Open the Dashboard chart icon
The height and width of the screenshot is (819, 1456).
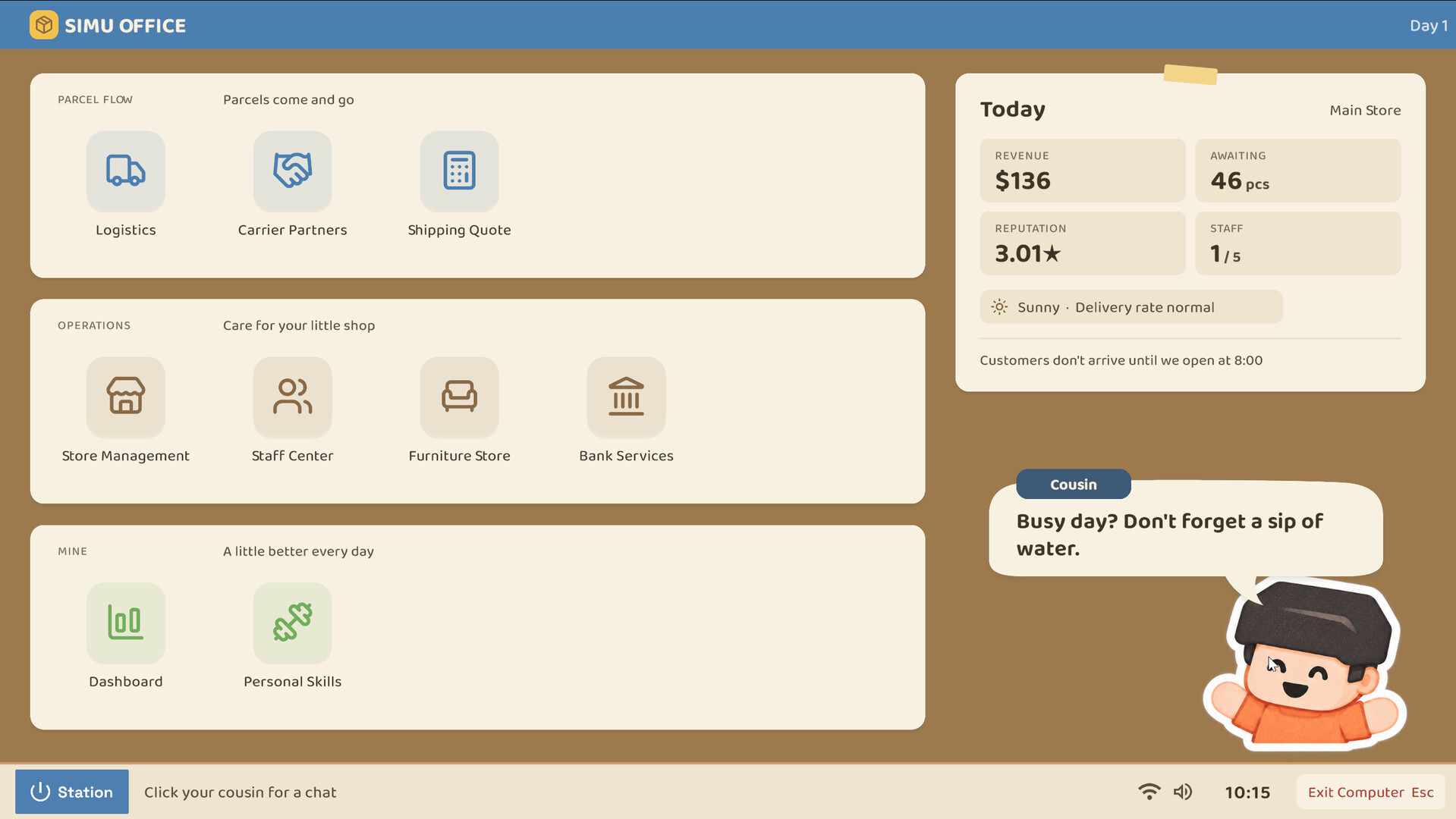pos(126,623)
